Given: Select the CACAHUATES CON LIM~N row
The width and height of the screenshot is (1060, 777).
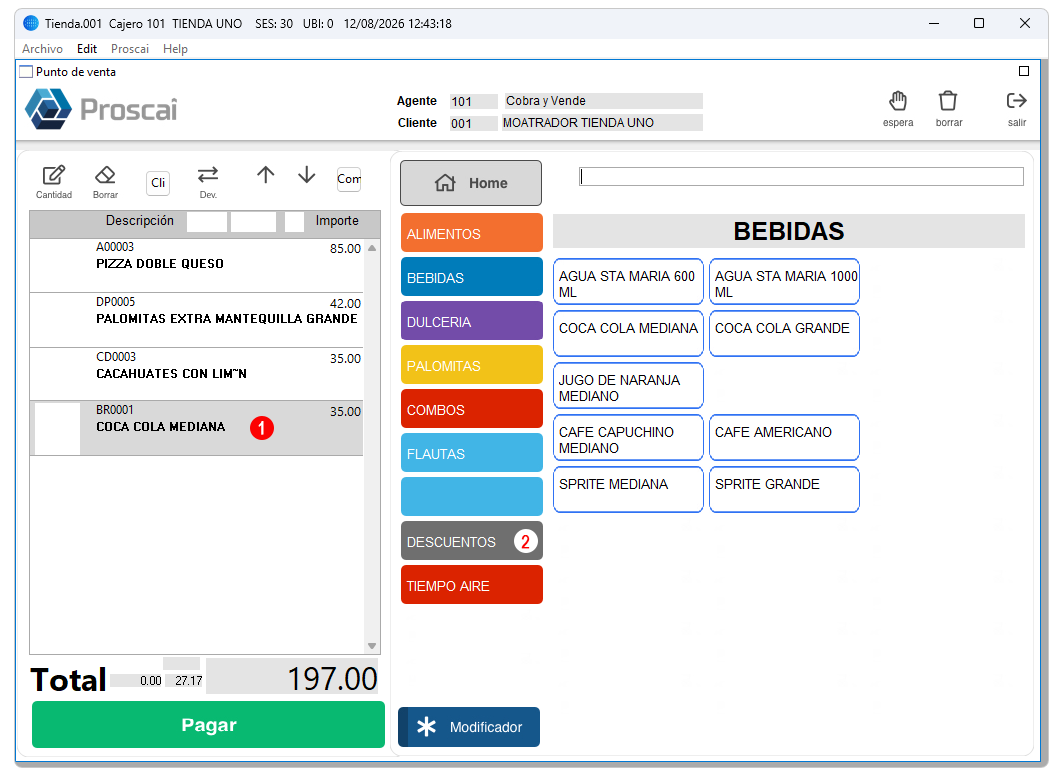Looking at the screenshot, I should click(196, 374).
